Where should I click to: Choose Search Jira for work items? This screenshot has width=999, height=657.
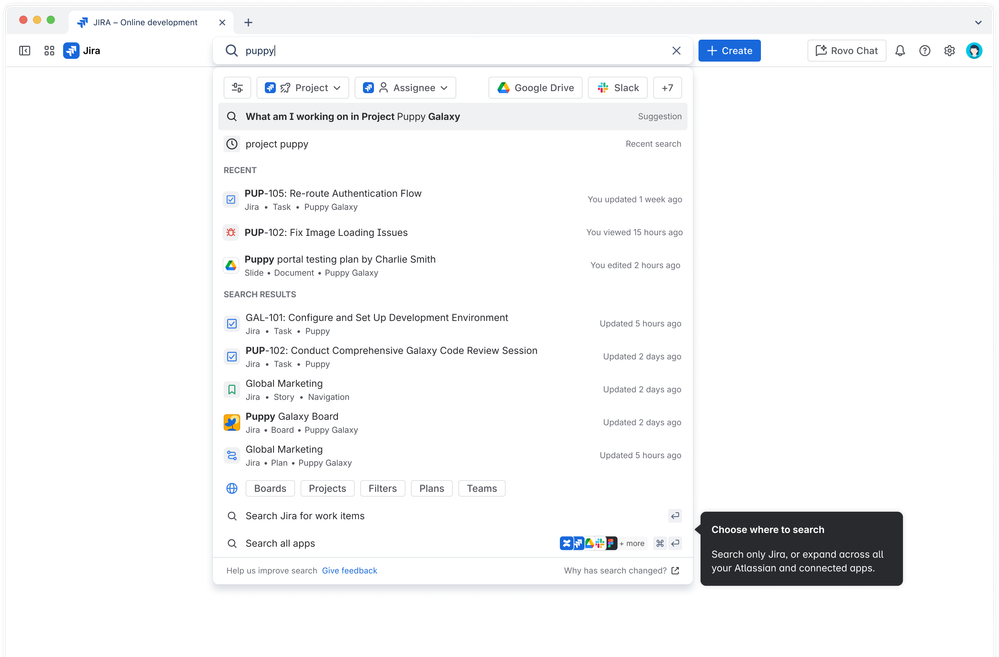click(452, 516)
